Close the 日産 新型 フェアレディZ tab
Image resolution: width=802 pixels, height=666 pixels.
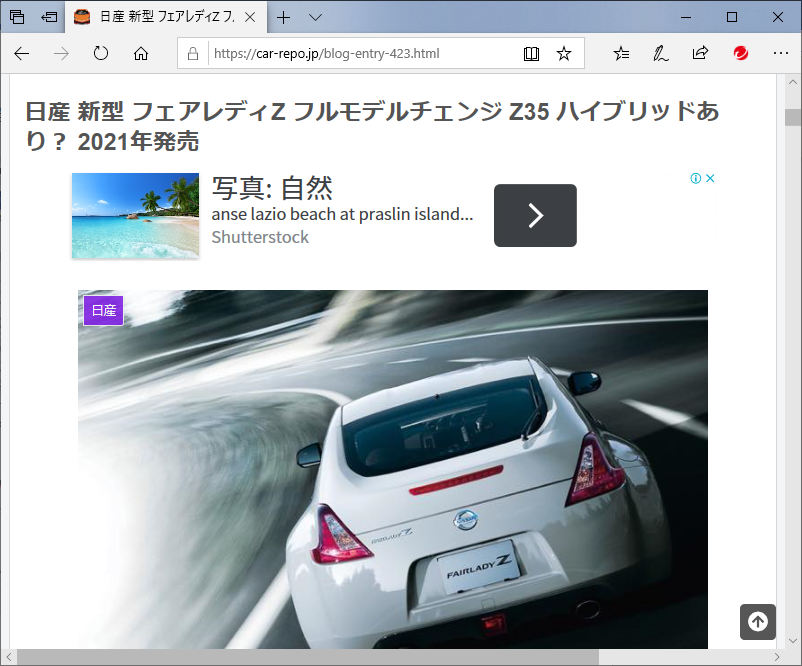[249, 17]
